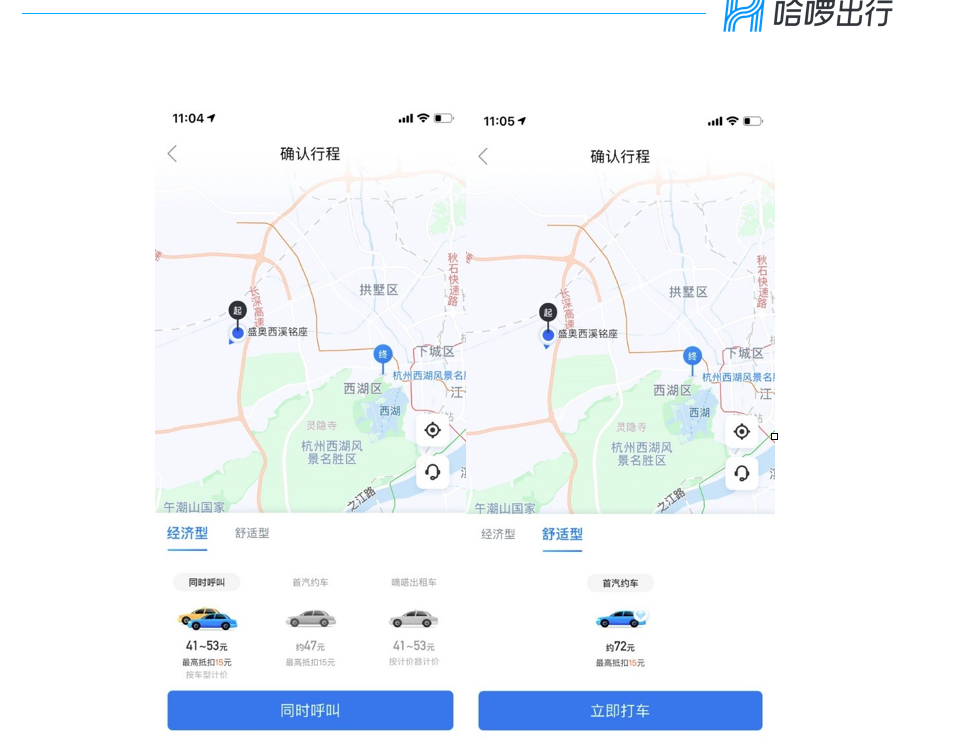Select 首汽约车 option priced 约47元

click(310, 620)
